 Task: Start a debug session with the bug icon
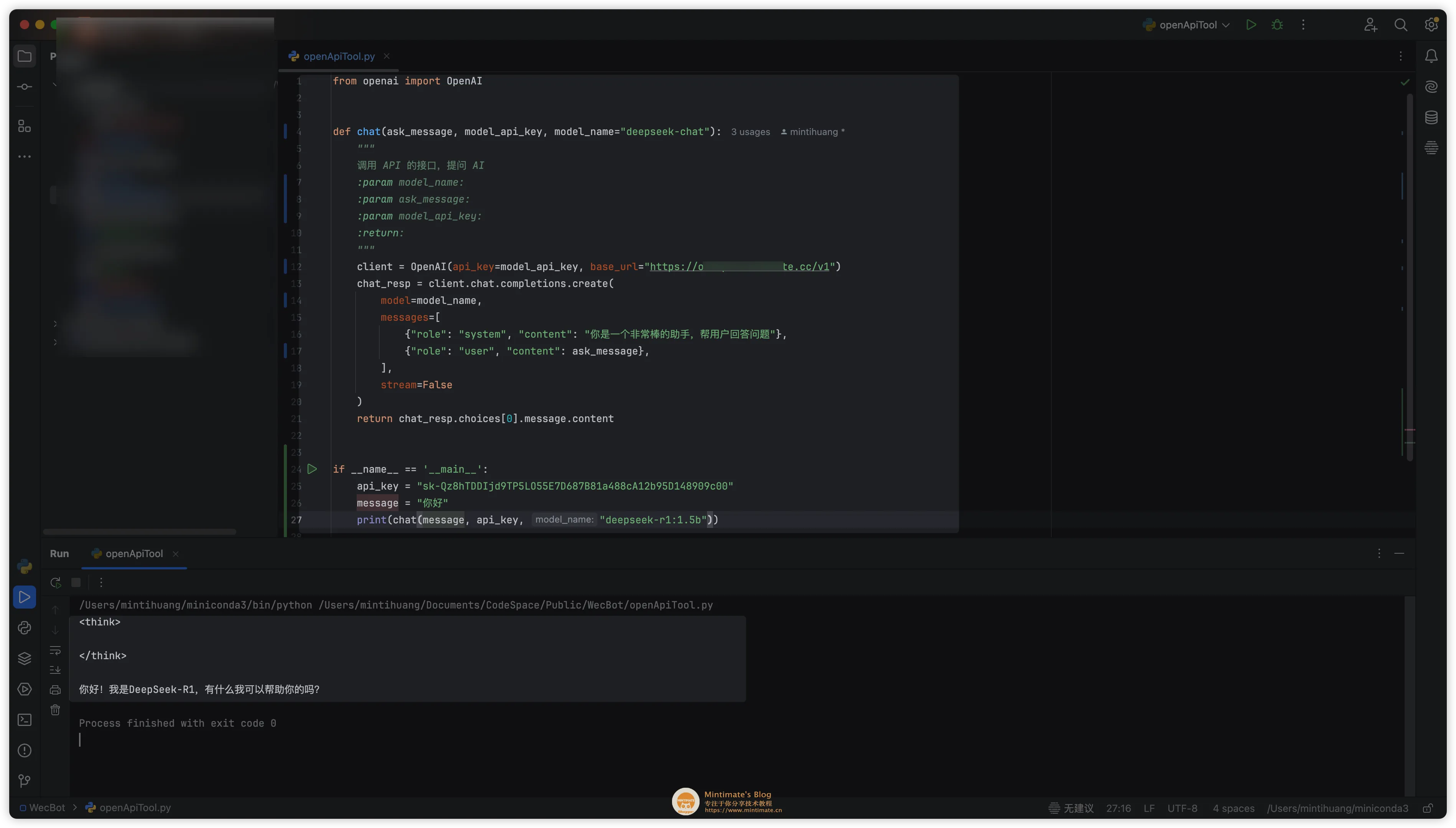tap(1277, 25)
